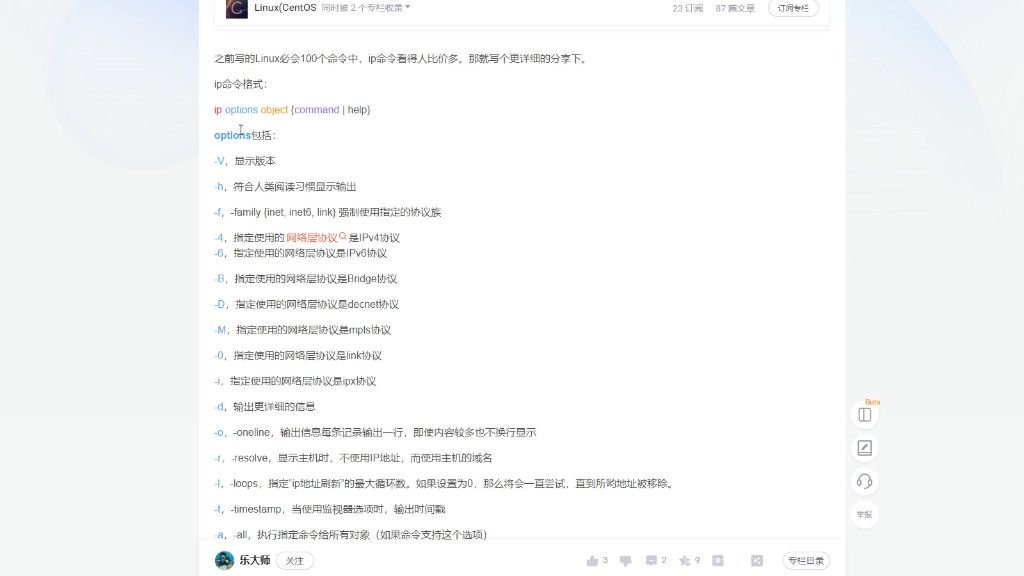Viewport: 1024px width, 576px height.
Task: Click the 订阅专栏 subscribe button
Action: pos(793,8)
